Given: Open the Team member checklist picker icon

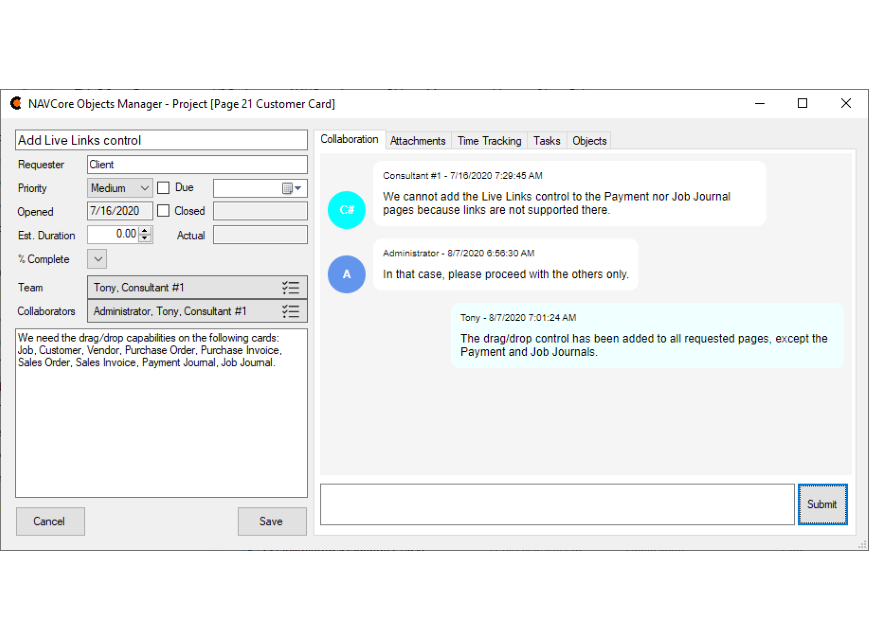Looking at the screenshot, I should [290, 288].
